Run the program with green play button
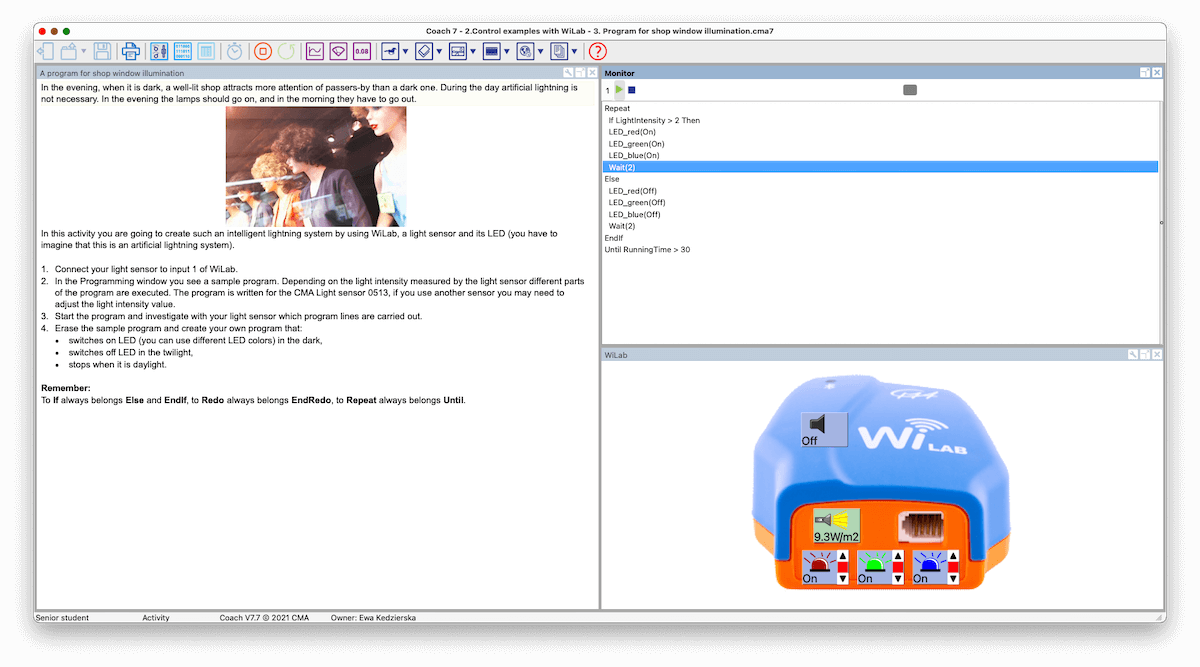 coord(620,90)
